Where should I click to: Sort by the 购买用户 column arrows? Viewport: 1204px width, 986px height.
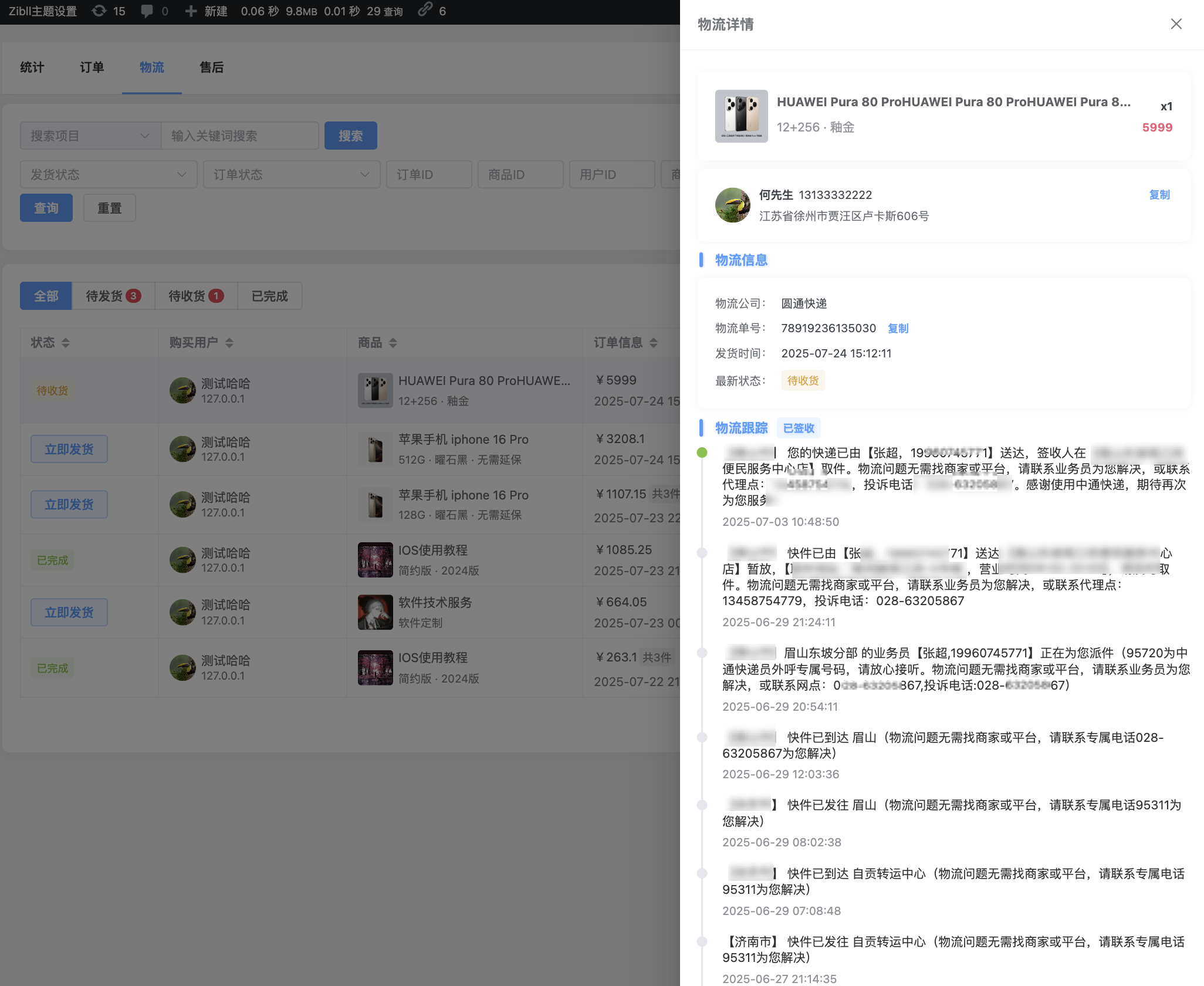coord(229,342)
